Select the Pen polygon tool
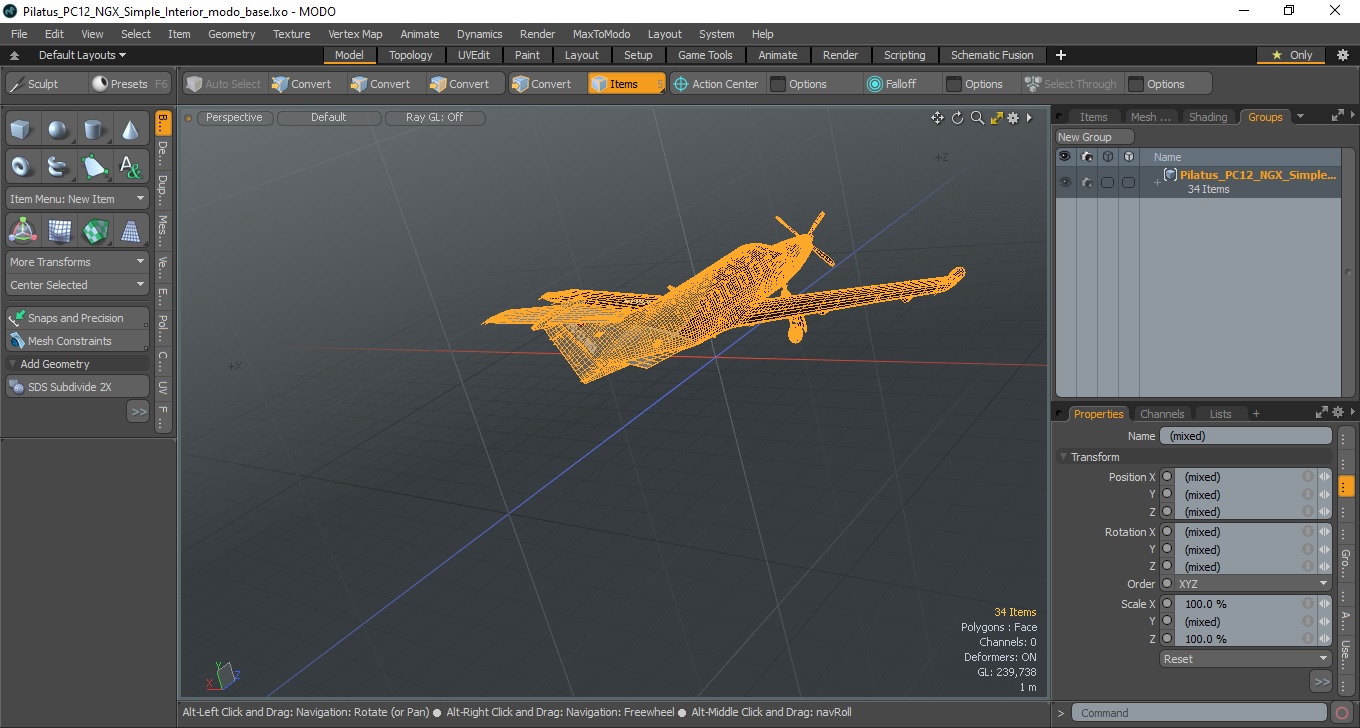Viewport: 1360px width, 728px height. pyautogui.click(x=94, y=166)
